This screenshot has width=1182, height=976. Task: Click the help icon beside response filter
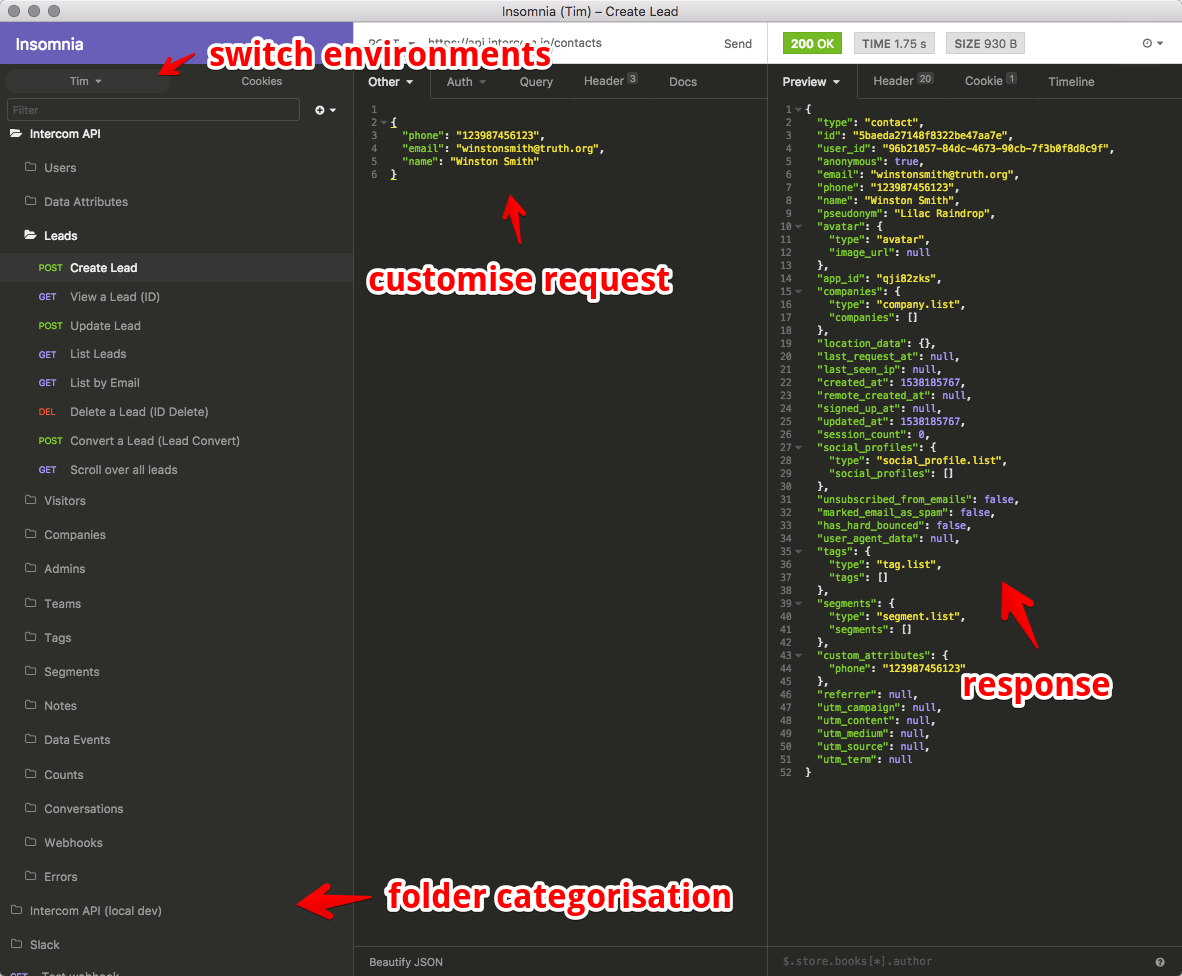[x=1160, y=961]
